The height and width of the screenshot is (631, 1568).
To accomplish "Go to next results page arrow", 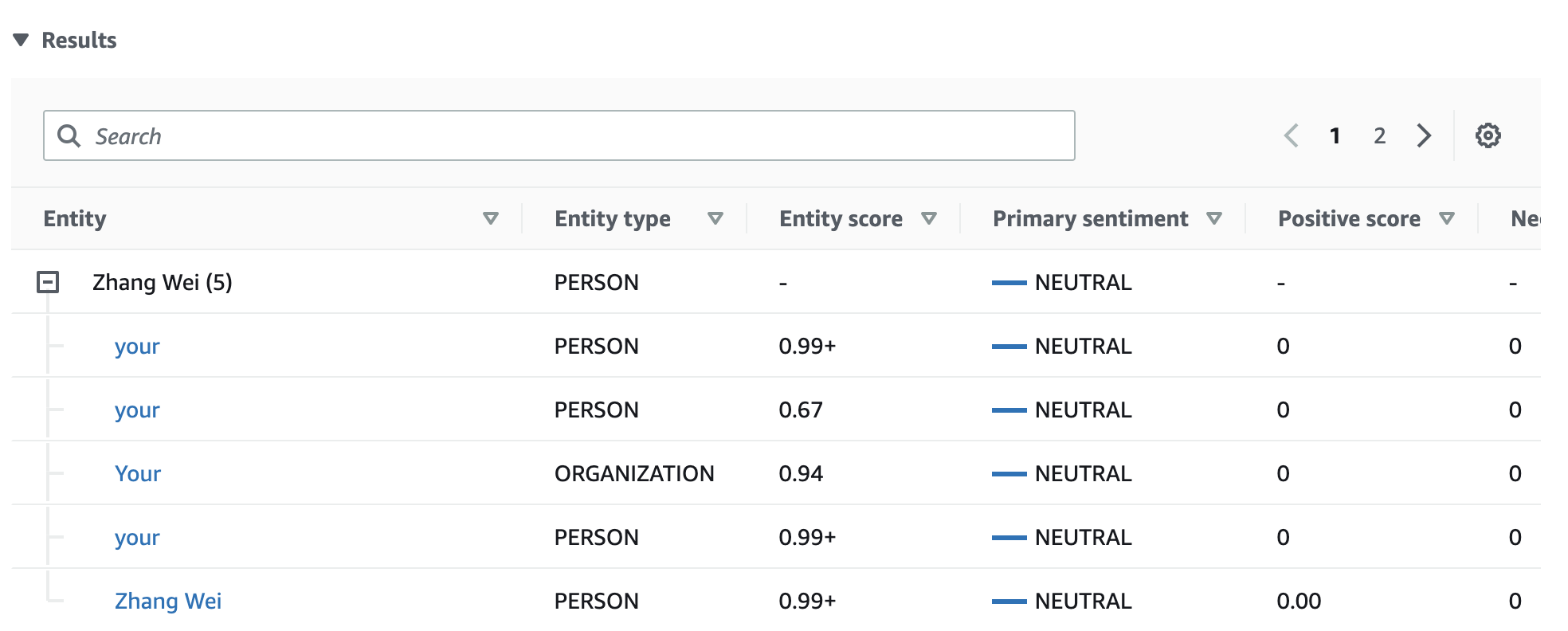I will [1424, 135].
